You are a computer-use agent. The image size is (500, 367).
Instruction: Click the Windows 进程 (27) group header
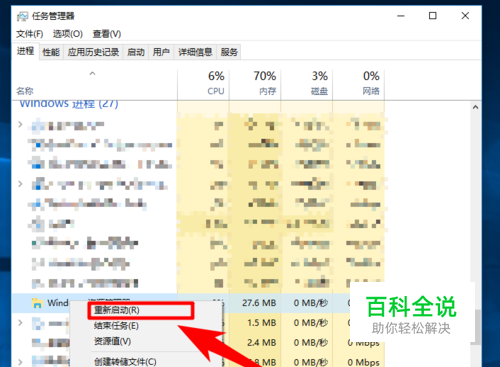69,104
